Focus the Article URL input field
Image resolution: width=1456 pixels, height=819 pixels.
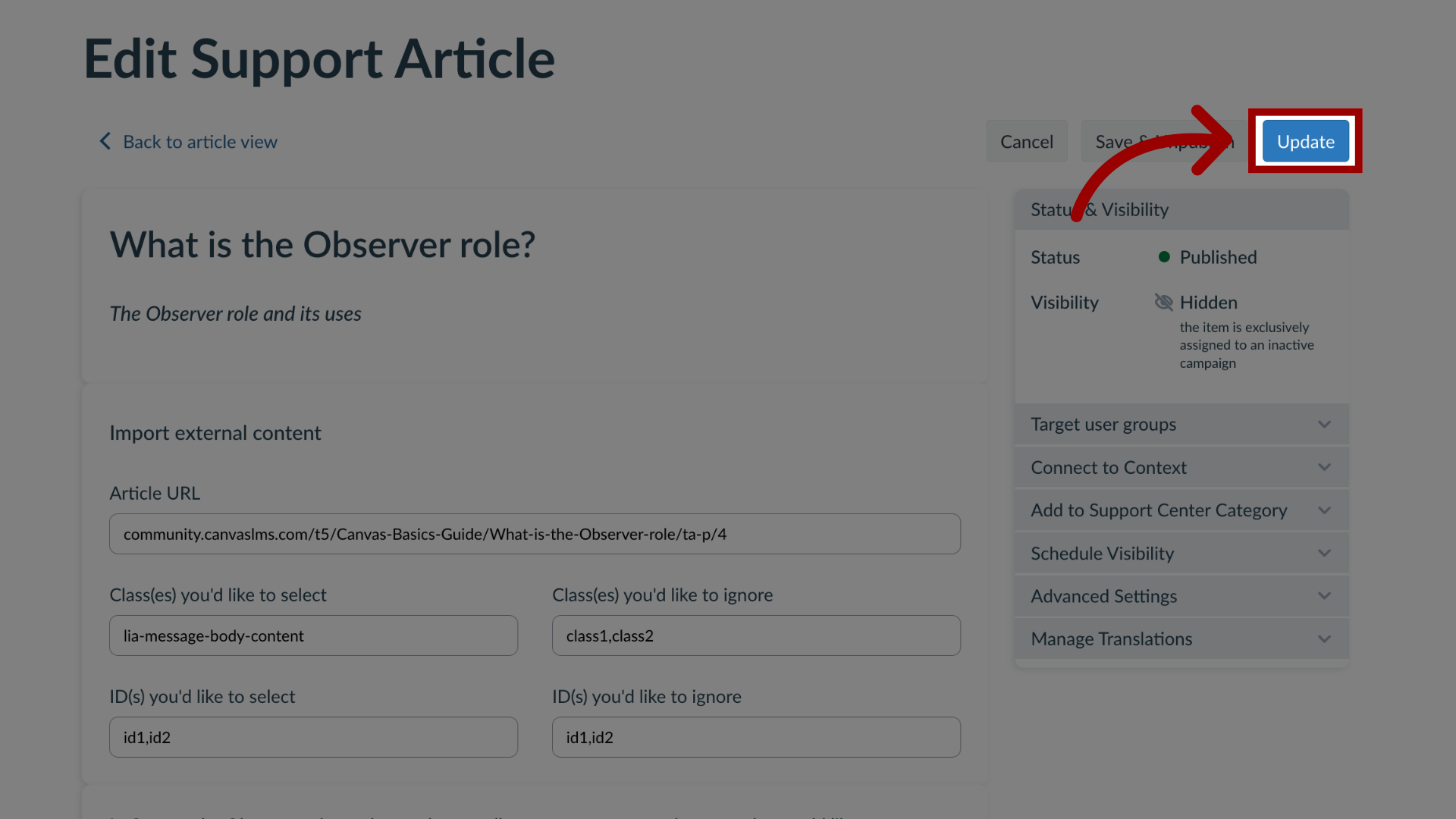[x=535, y=534]
